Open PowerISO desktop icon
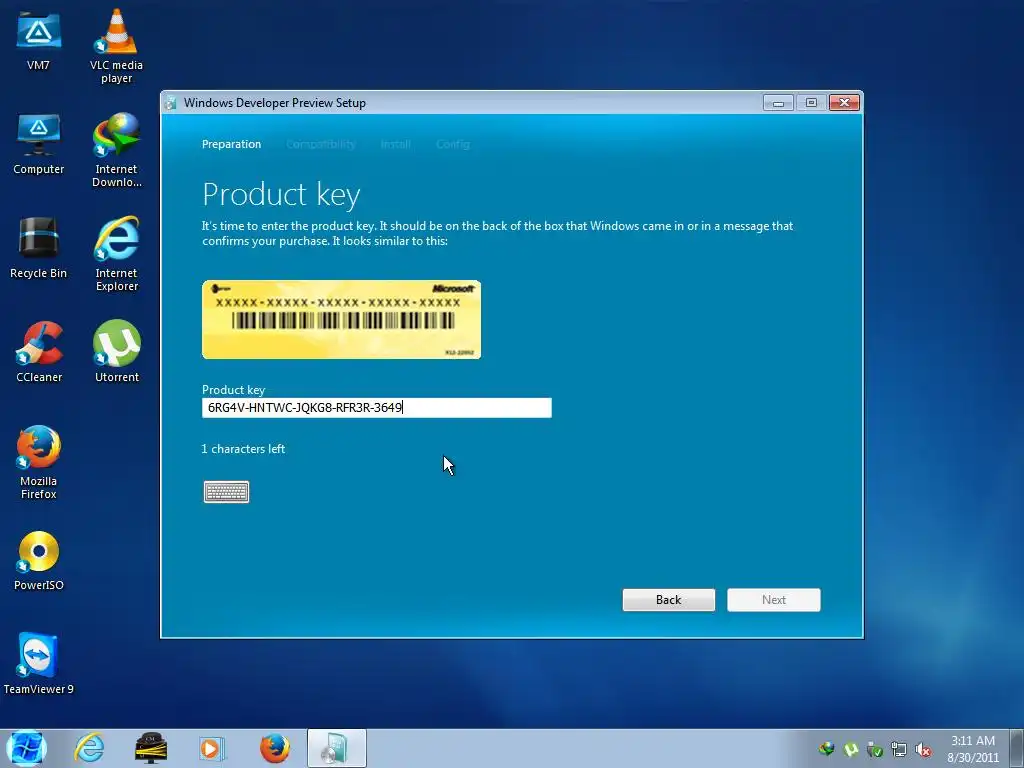Screen dimensions: 1024x768 click(x=39, y=560)
